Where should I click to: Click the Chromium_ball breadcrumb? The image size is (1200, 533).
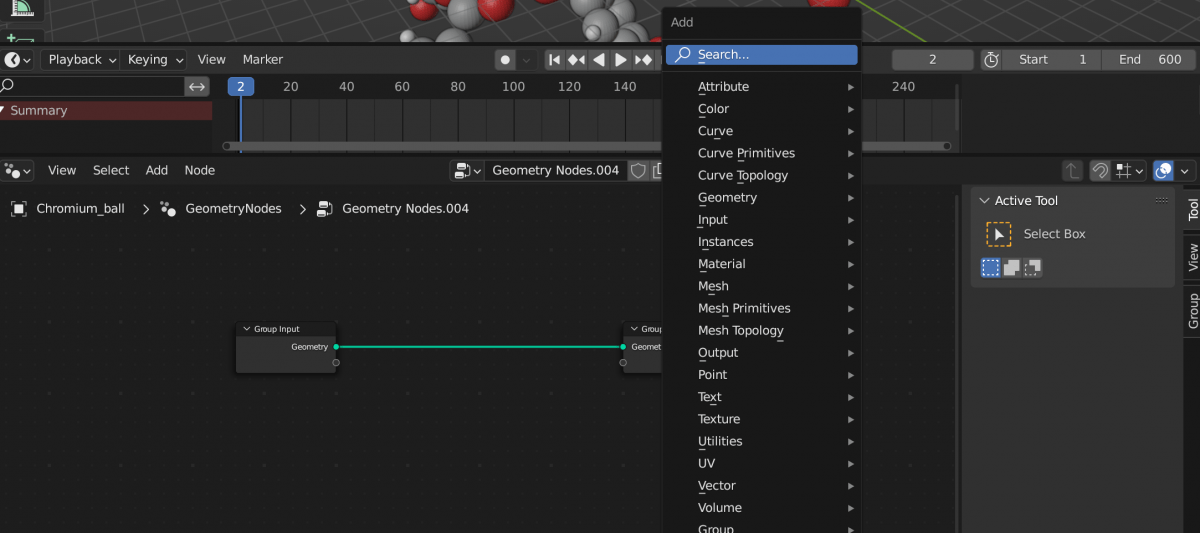click(69, 209)
